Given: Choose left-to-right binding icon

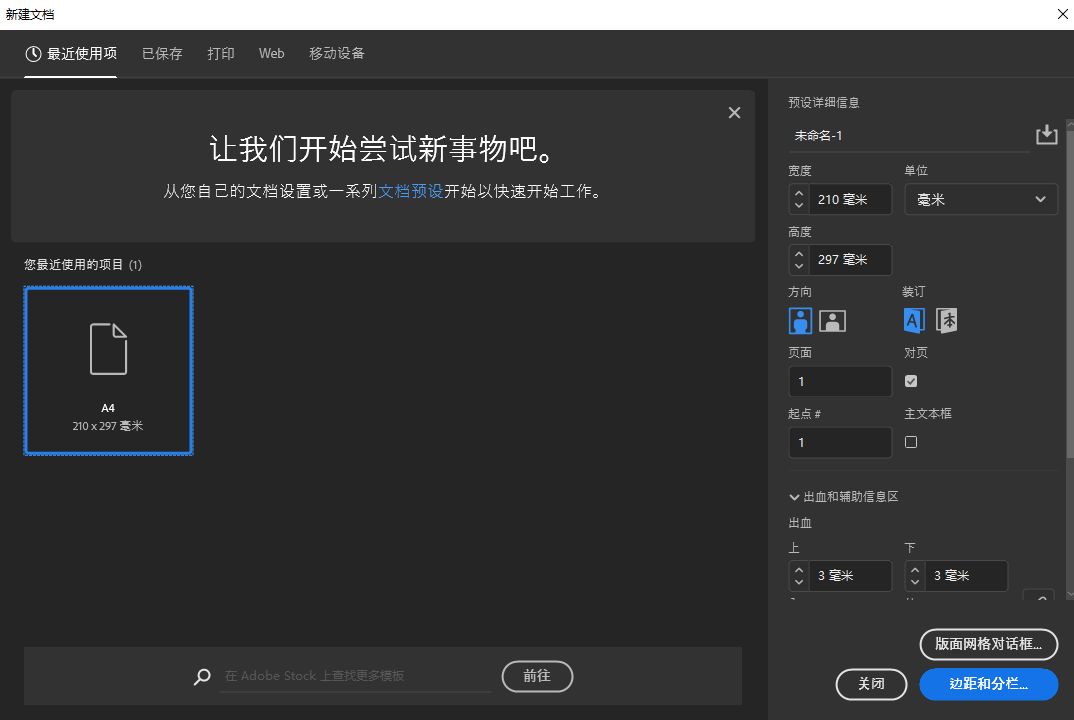Looking at the screenshot, I should [914, 320].
